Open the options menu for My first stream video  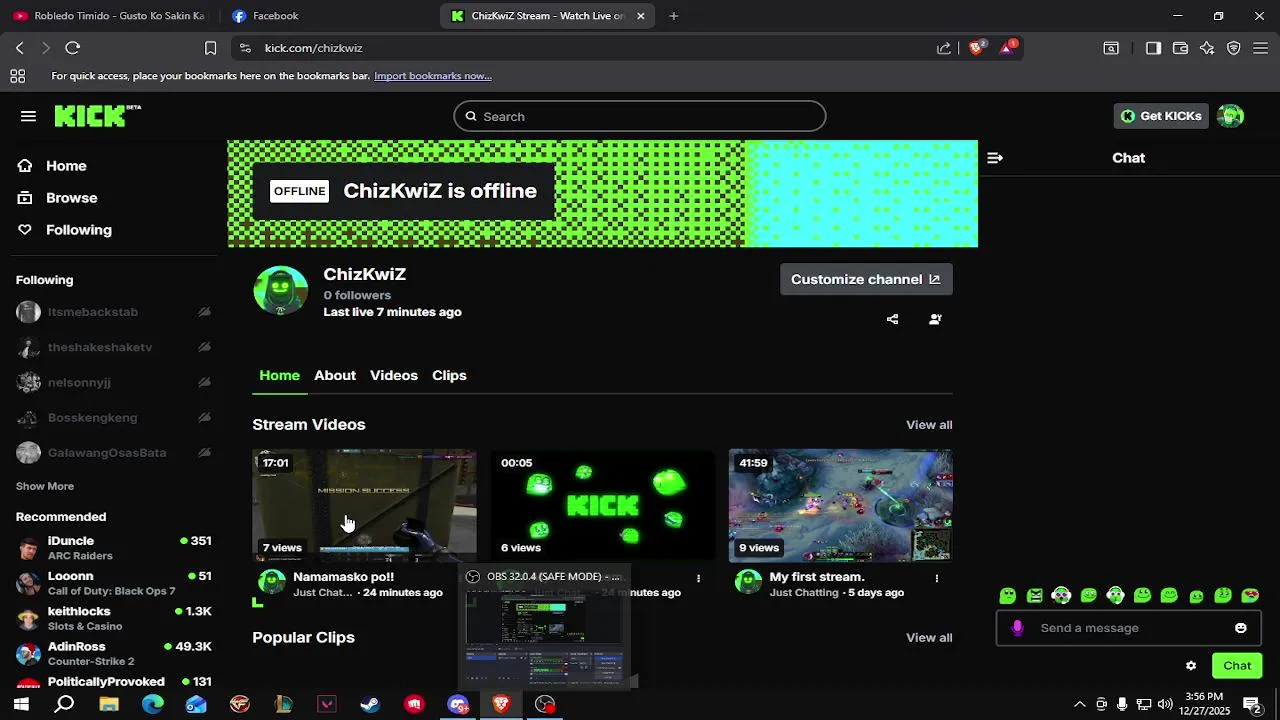[x=937, y=578]
